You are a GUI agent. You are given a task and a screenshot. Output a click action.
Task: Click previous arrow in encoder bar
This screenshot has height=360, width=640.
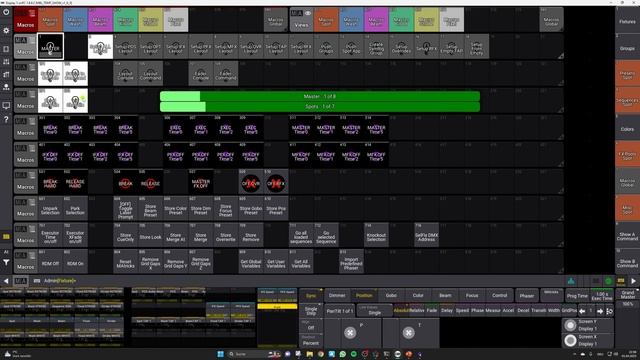582,311
